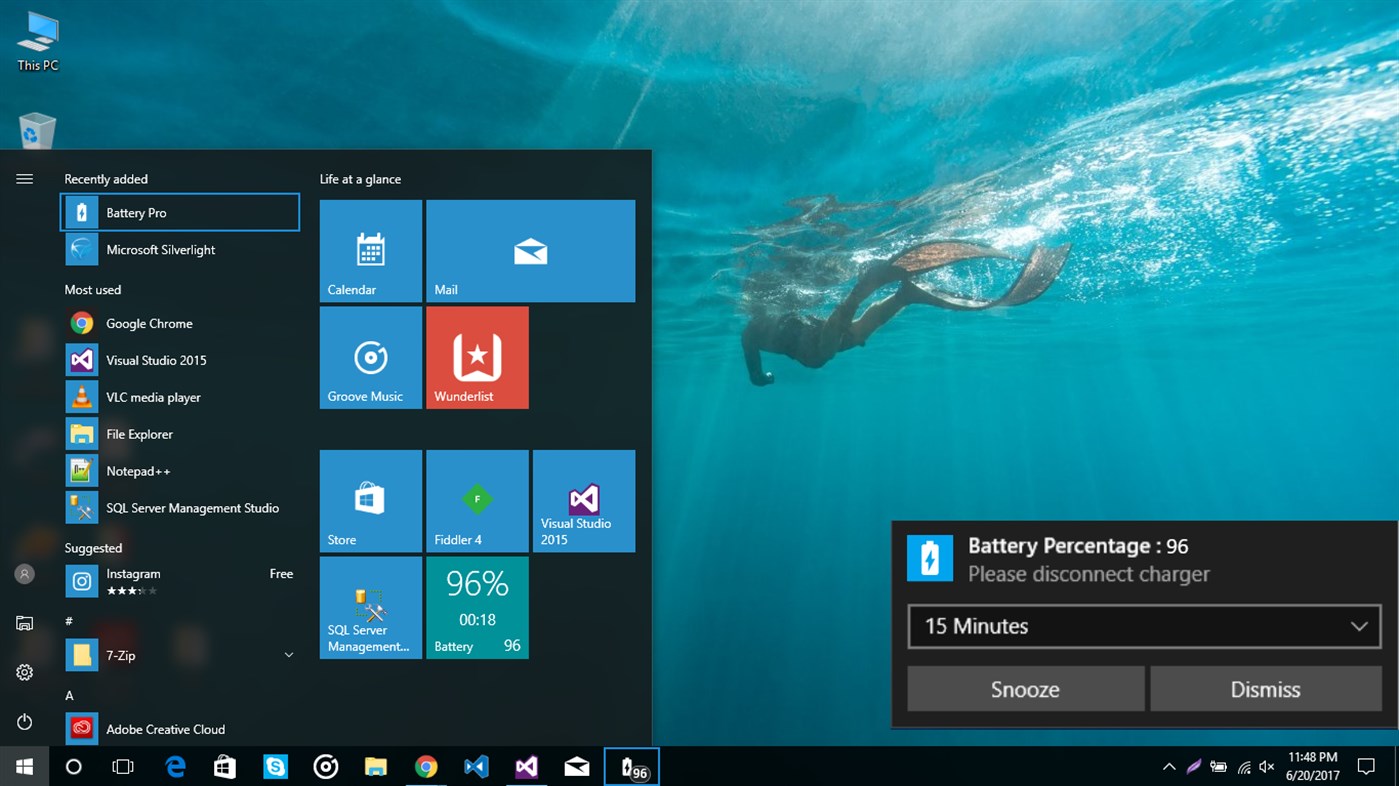Open the Wunderlist tile
This screenshot has width=1399, height=786.
[x=477, y=357]
